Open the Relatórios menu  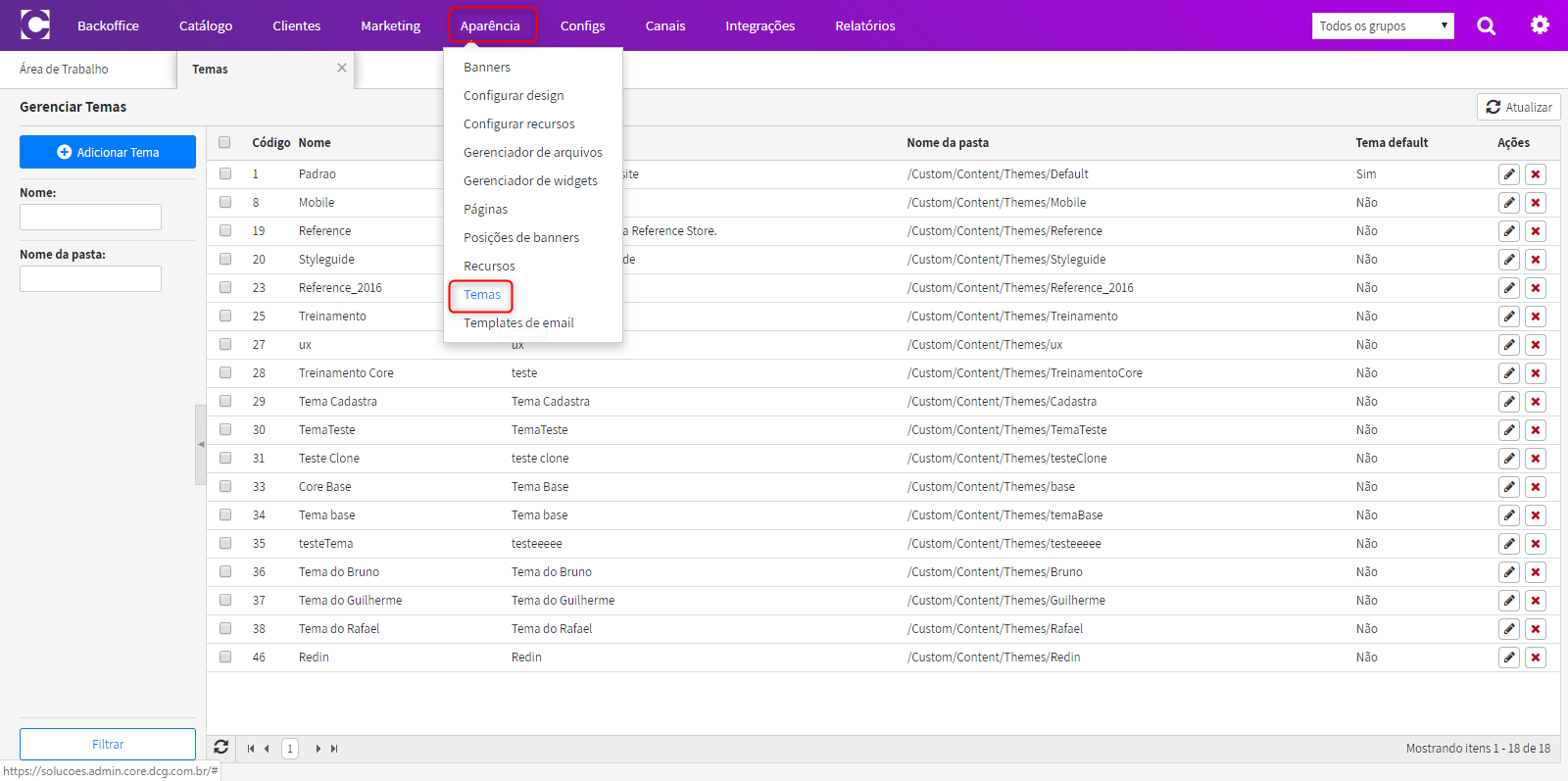point(865,25)
